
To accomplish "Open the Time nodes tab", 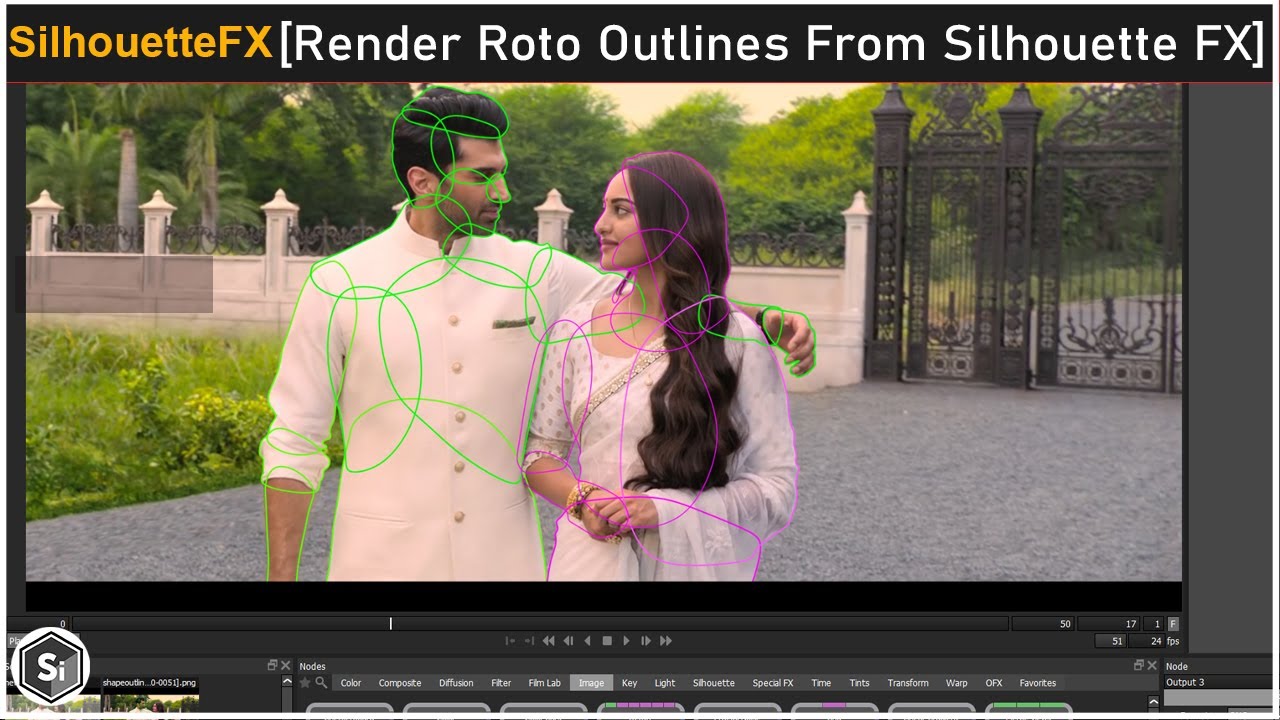I will click(821, 683).
